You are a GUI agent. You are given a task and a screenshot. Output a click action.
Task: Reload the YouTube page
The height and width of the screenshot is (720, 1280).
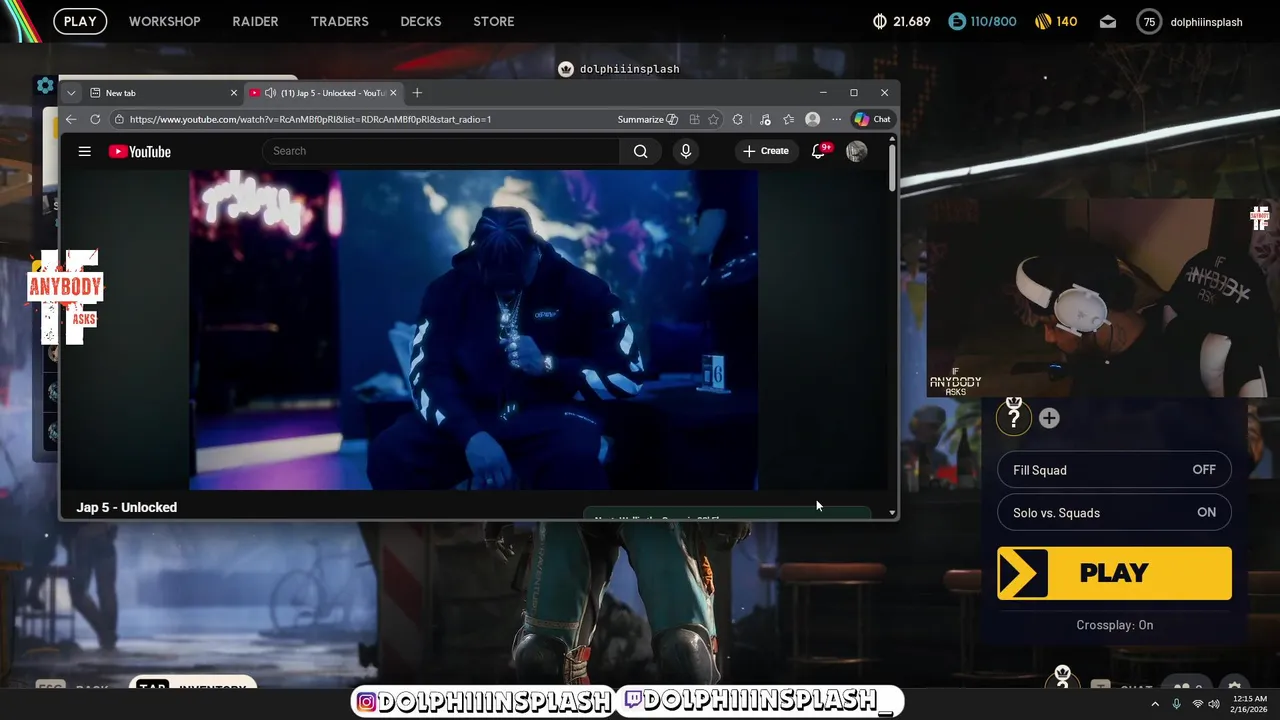point(95,119)
